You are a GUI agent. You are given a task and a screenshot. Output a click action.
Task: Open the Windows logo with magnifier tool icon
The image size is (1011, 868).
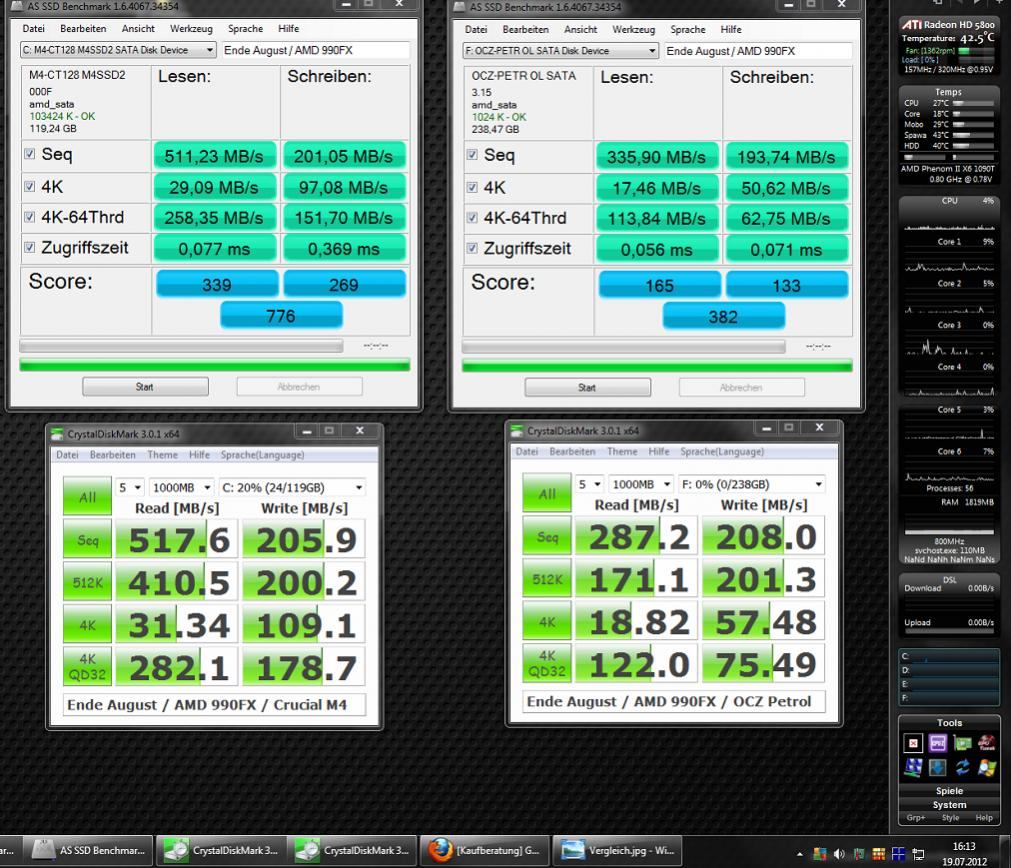986,767
